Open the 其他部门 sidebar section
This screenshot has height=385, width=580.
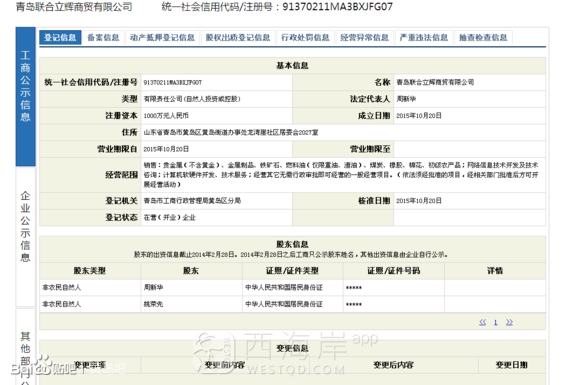(x=25, y=347)
